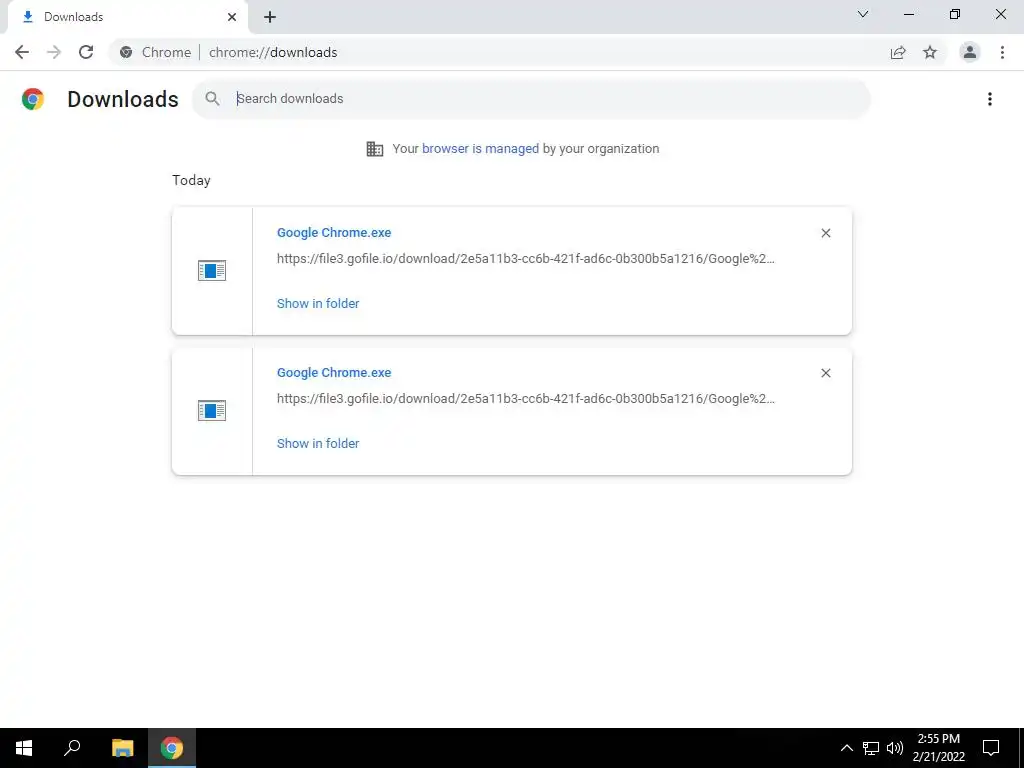Open the second download's gofile.io URL
This screenshot has width=1024, height=768.
point(526,398)
